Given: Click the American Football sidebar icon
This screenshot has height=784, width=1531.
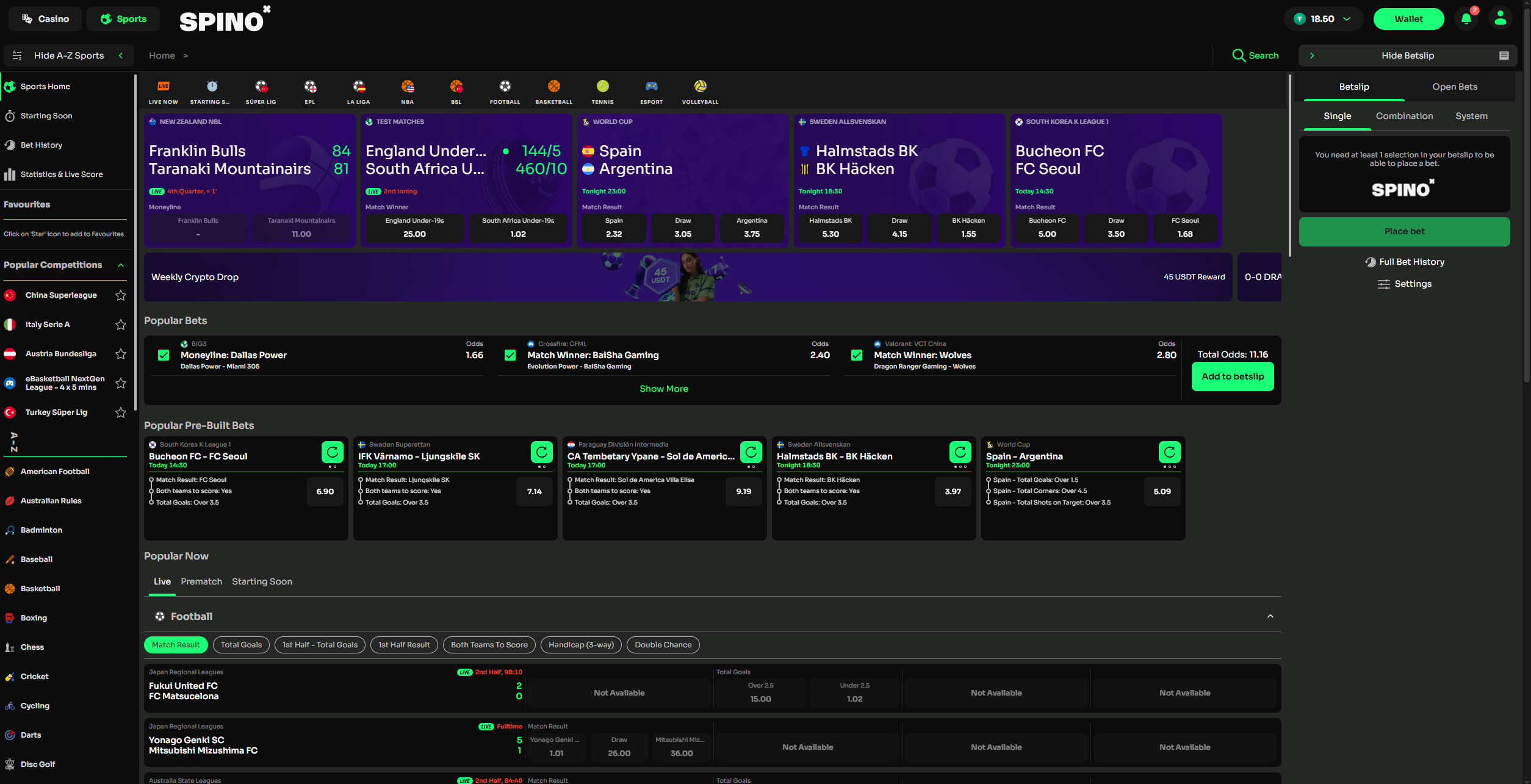Looking at the screenshot, I should pyautogui.click(x=10, y=472).
